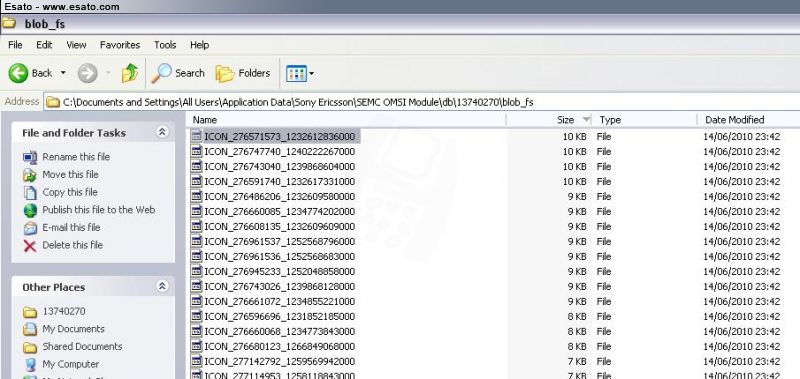Open My Documents link
The image size is (800, 379).
pyautogui.click(x=73, y=329)
